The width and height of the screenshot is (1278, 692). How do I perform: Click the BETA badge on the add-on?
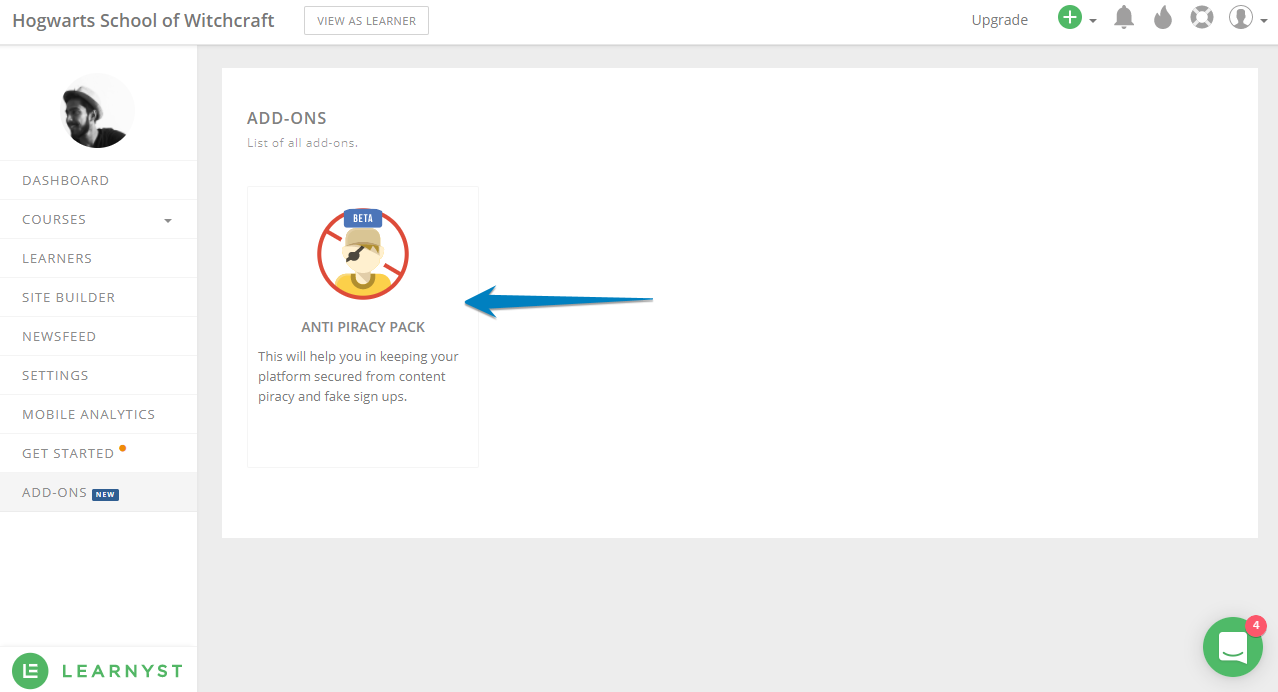pos(363,217)
